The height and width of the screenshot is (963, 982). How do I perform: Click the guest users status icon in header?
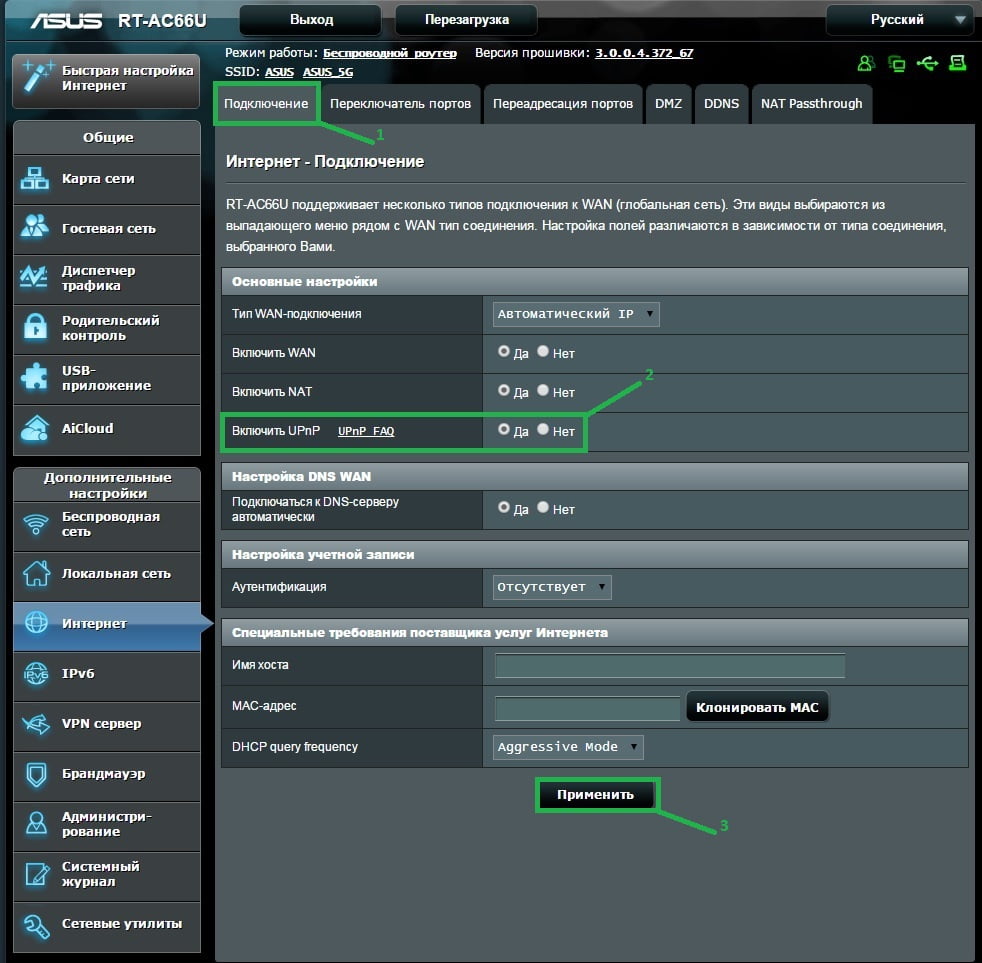point(866,63)
